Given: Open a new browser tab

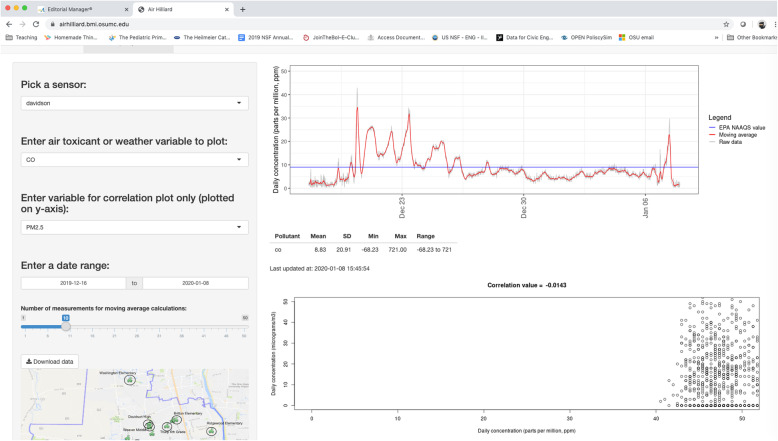Looking at the screenshot, I should click(x=242, y=8).
